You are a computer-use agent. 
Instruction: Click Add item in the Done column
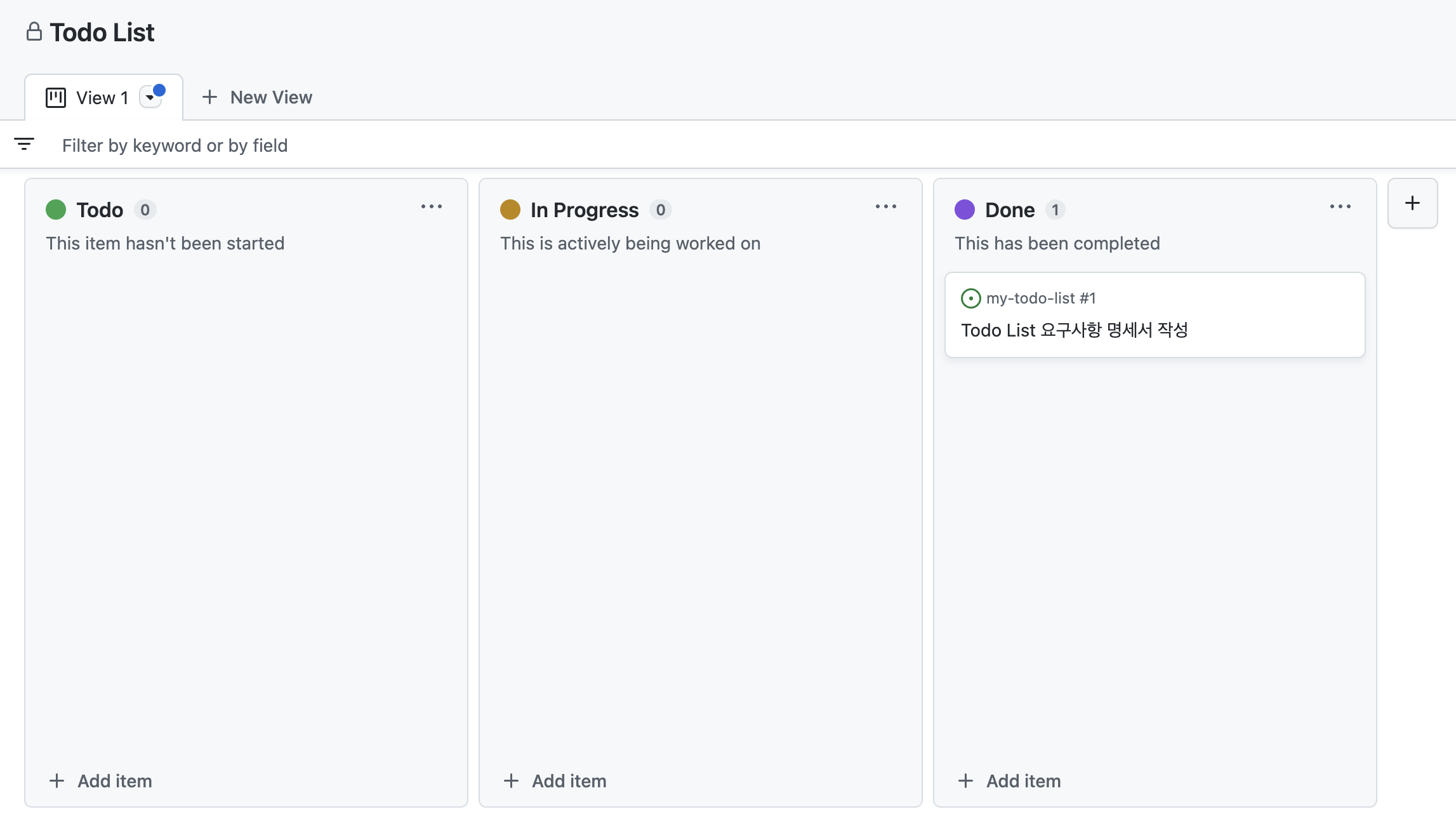pos(1010,781)
